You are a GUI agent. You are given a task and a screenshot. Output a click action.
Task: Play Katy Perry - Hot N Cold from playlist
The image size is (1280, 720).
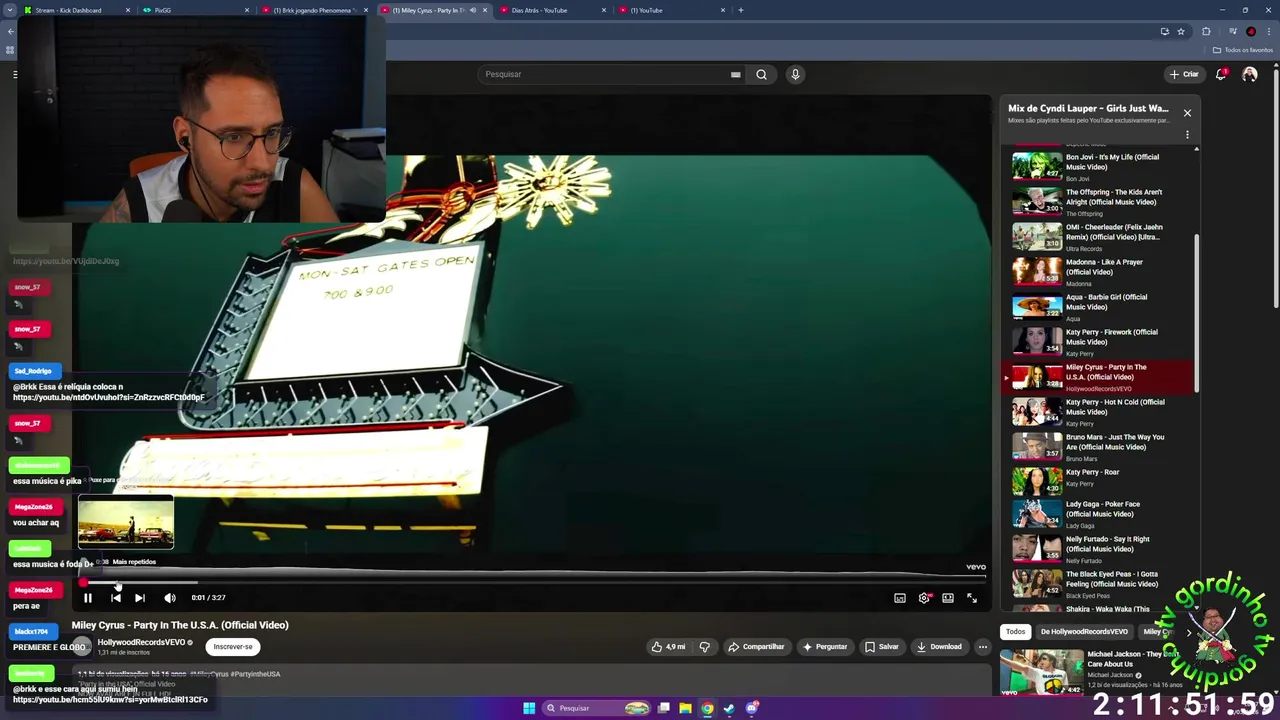click(x=1099, y=412)
